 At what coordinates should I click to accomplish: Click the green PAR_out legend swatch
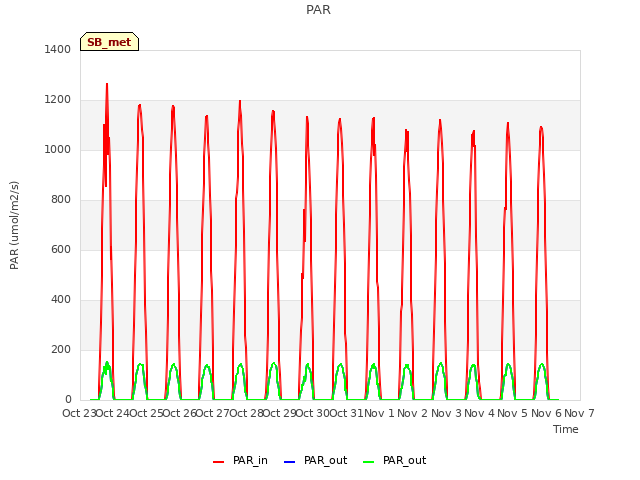pyautogui.click(x=369, y=462)
